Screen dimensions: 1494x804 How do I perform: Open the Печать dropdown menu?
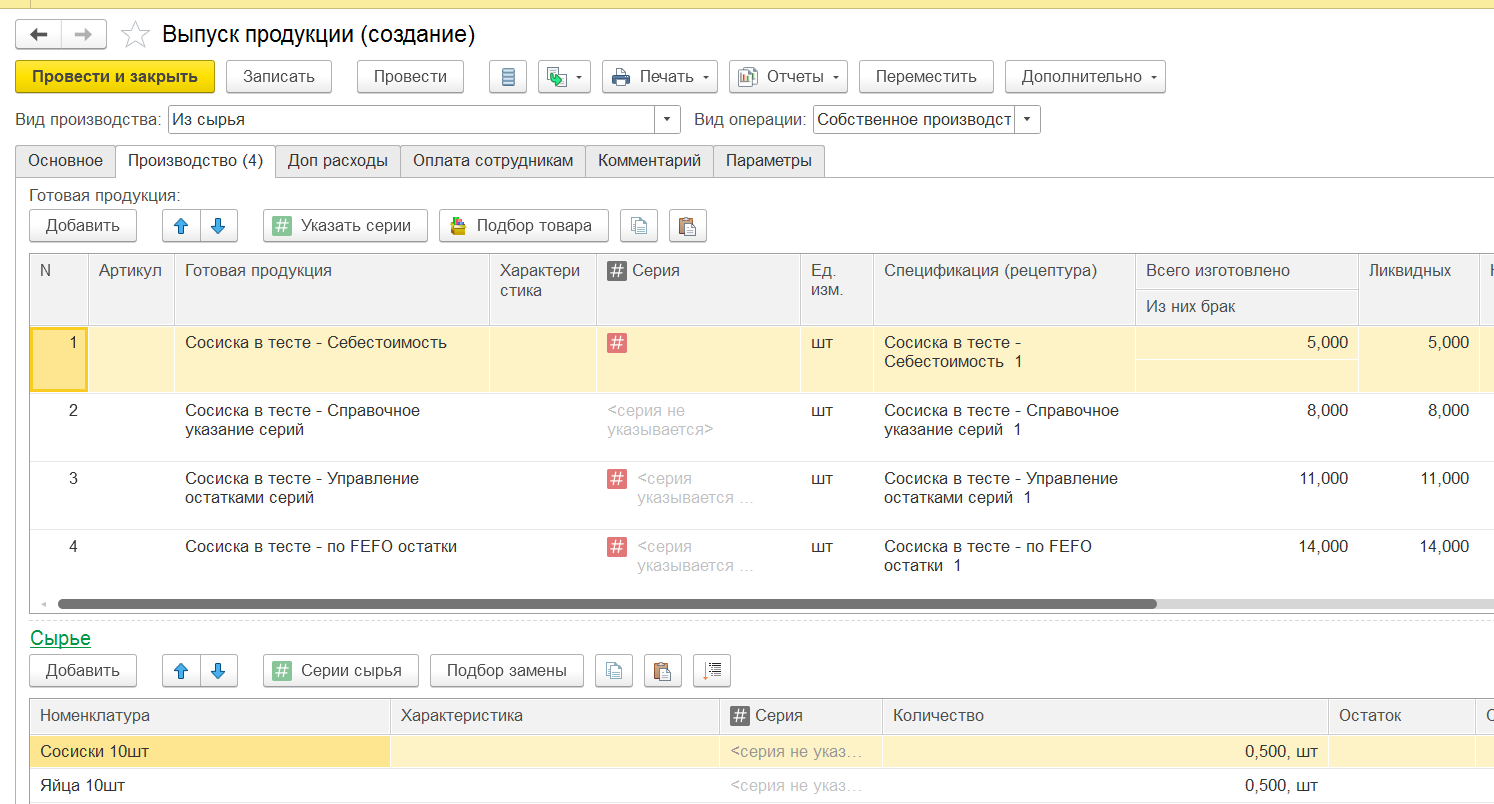click(x=659, y=77)
